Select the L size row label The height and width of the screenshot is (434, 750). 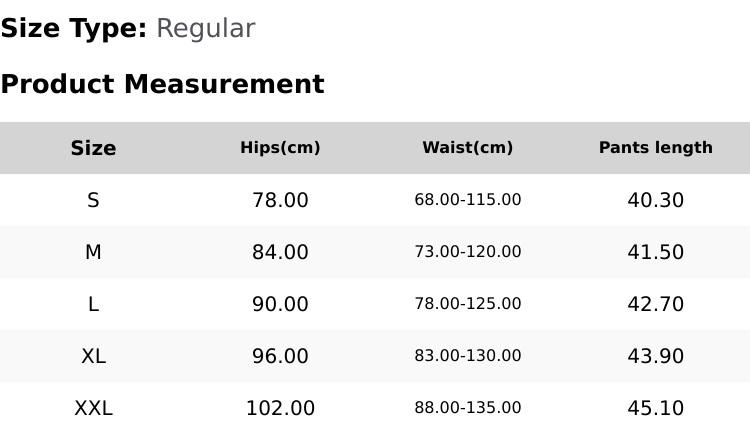(93, 304)
